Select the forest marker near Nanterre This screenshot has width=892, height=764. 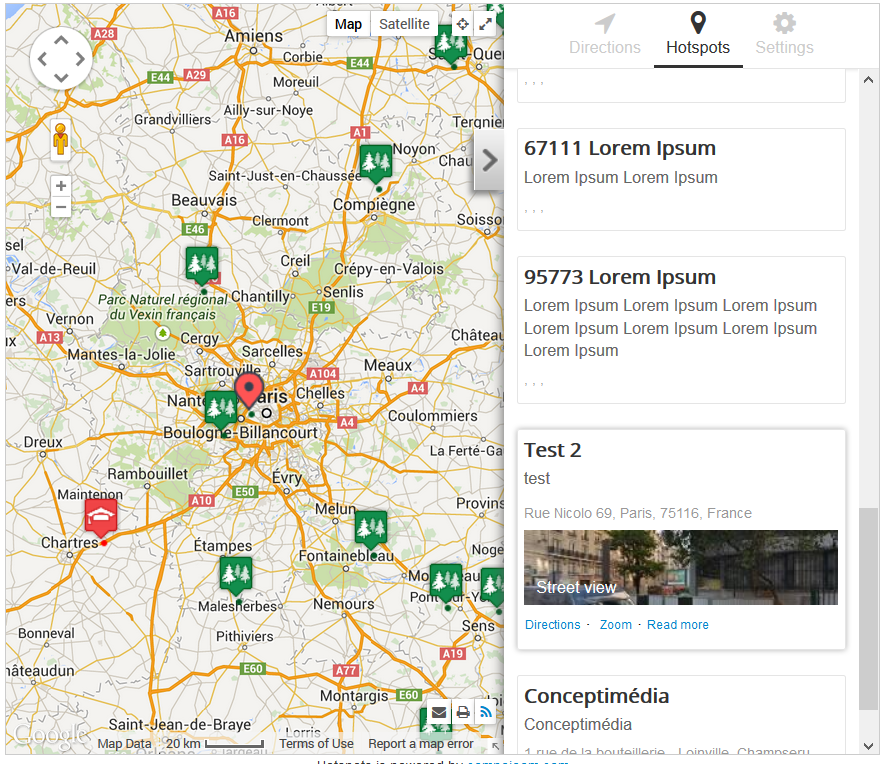pos(221,408)
